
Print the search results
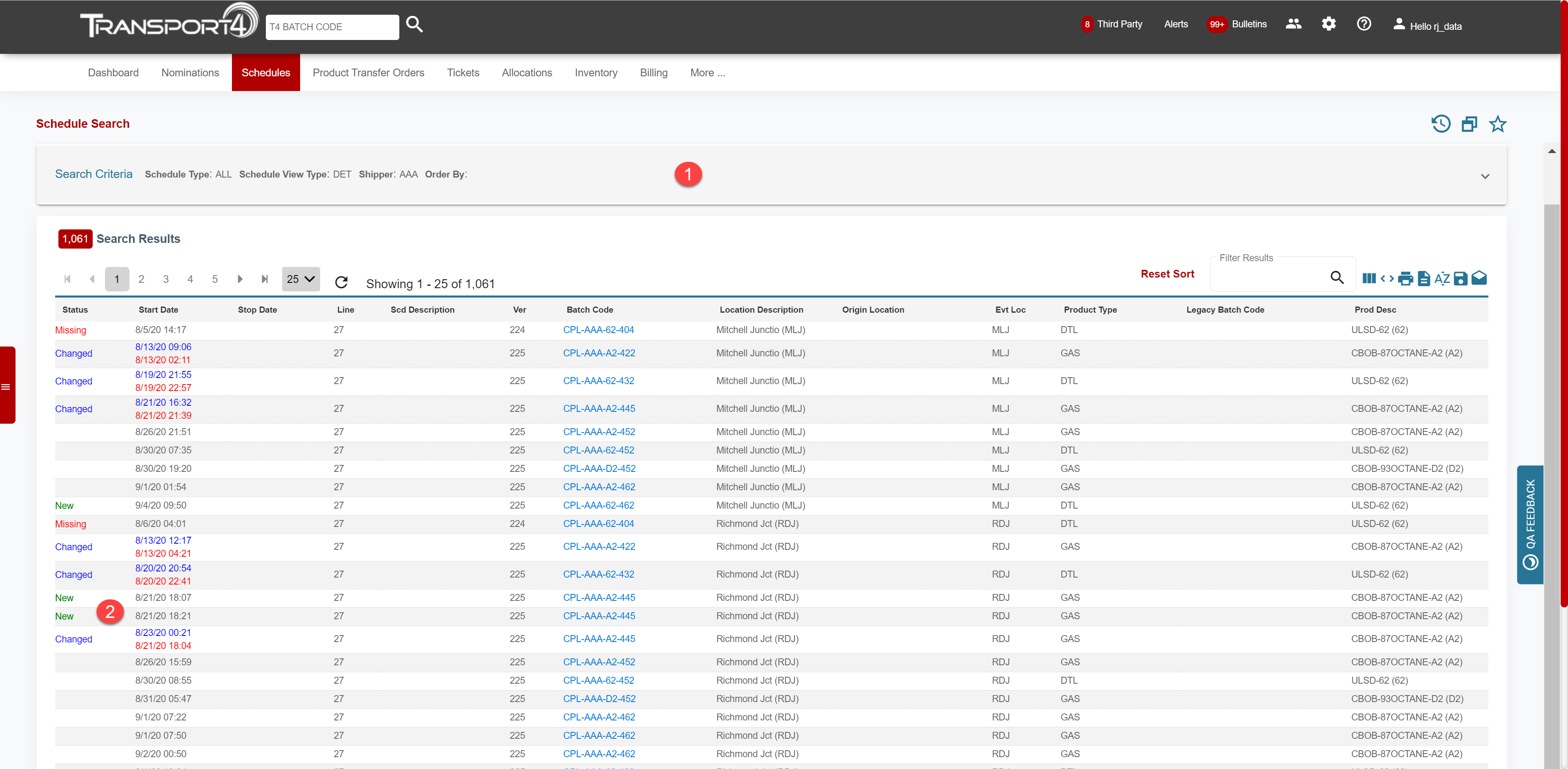pos(1405,279)
